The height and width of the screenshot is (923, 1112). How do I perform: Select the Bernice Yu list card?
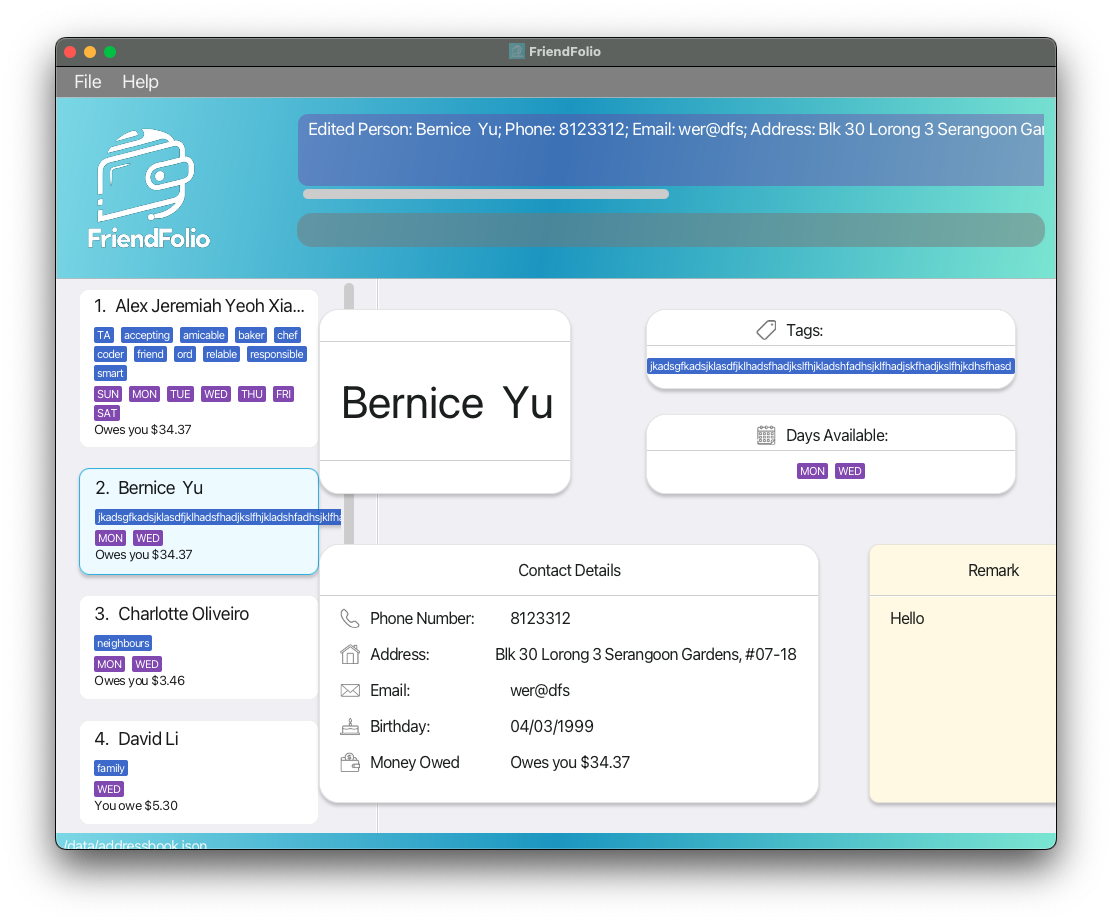tap(199, 521)
